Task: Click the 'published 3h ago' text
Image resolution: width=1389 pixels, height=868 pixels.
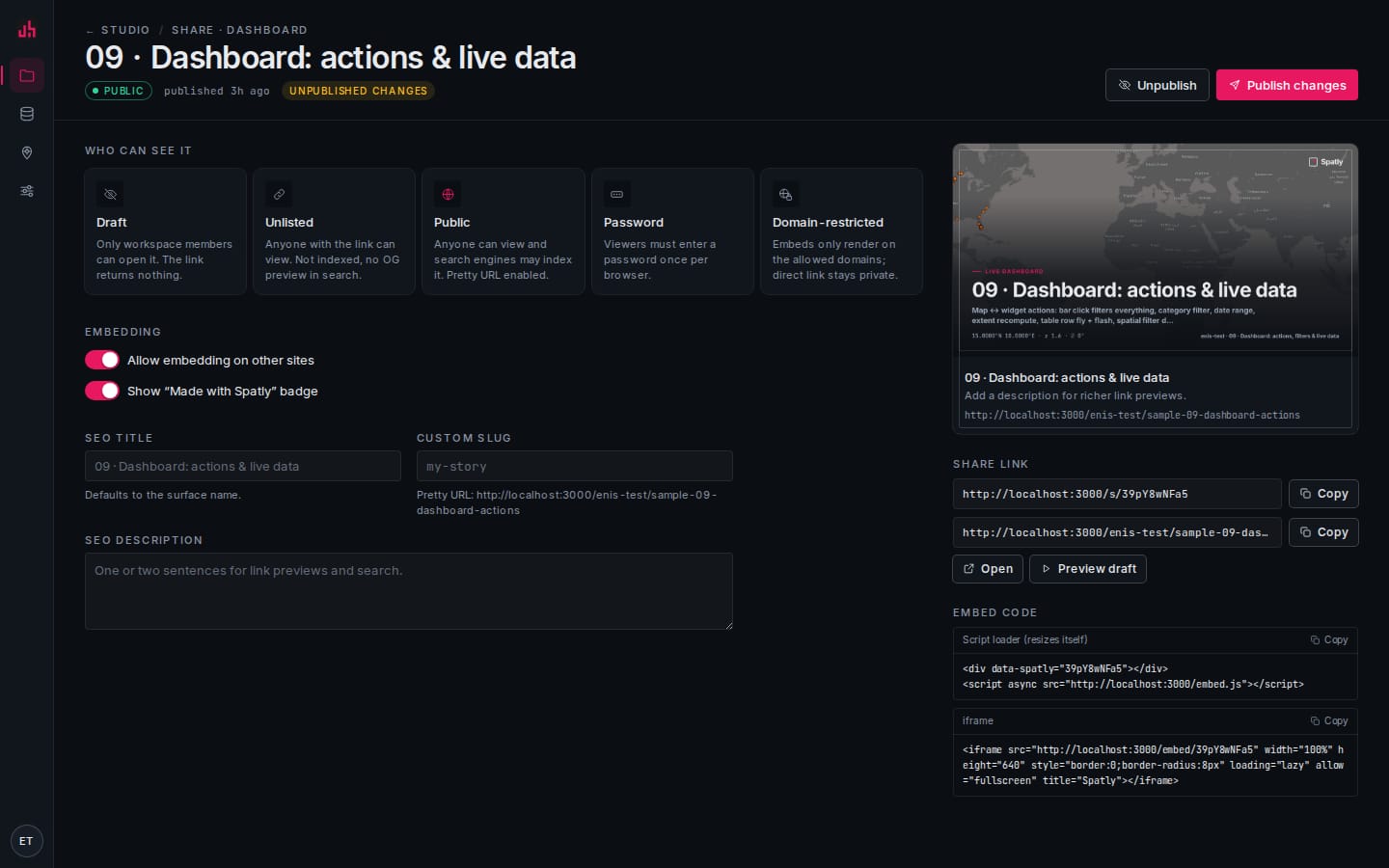Action: coord(217,91)
